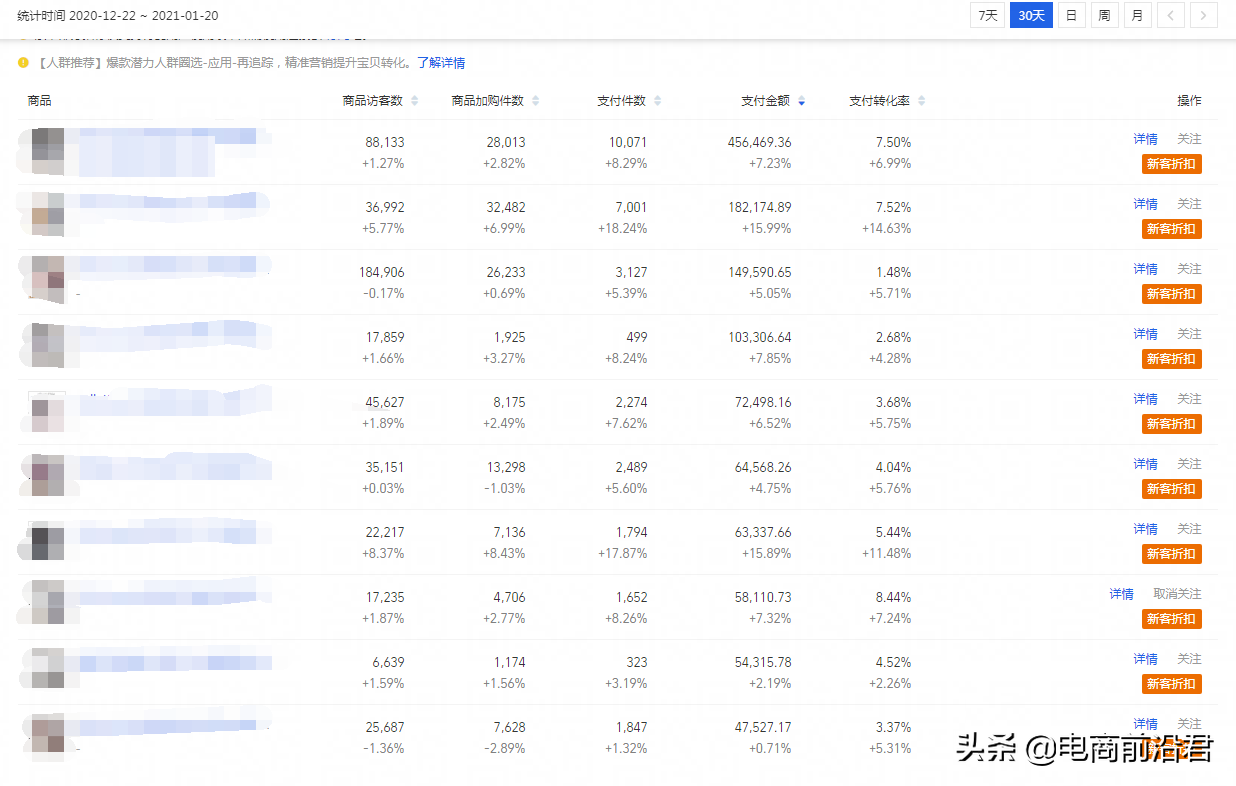This screenshot has width=1236, height=786.
Task: Open 详情 for row with 58,110.73
Action: click(1122, 594)
